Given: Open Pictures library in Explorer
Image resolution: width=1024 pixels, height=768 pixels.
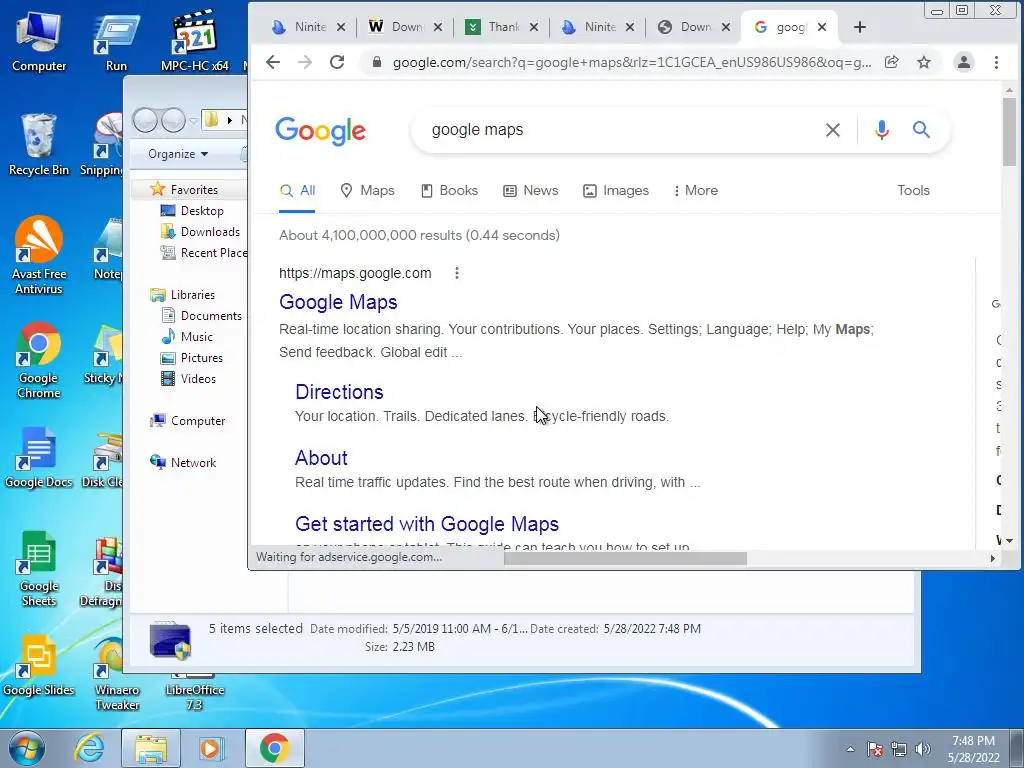Looking at the screenshot, I should [201, 358].
